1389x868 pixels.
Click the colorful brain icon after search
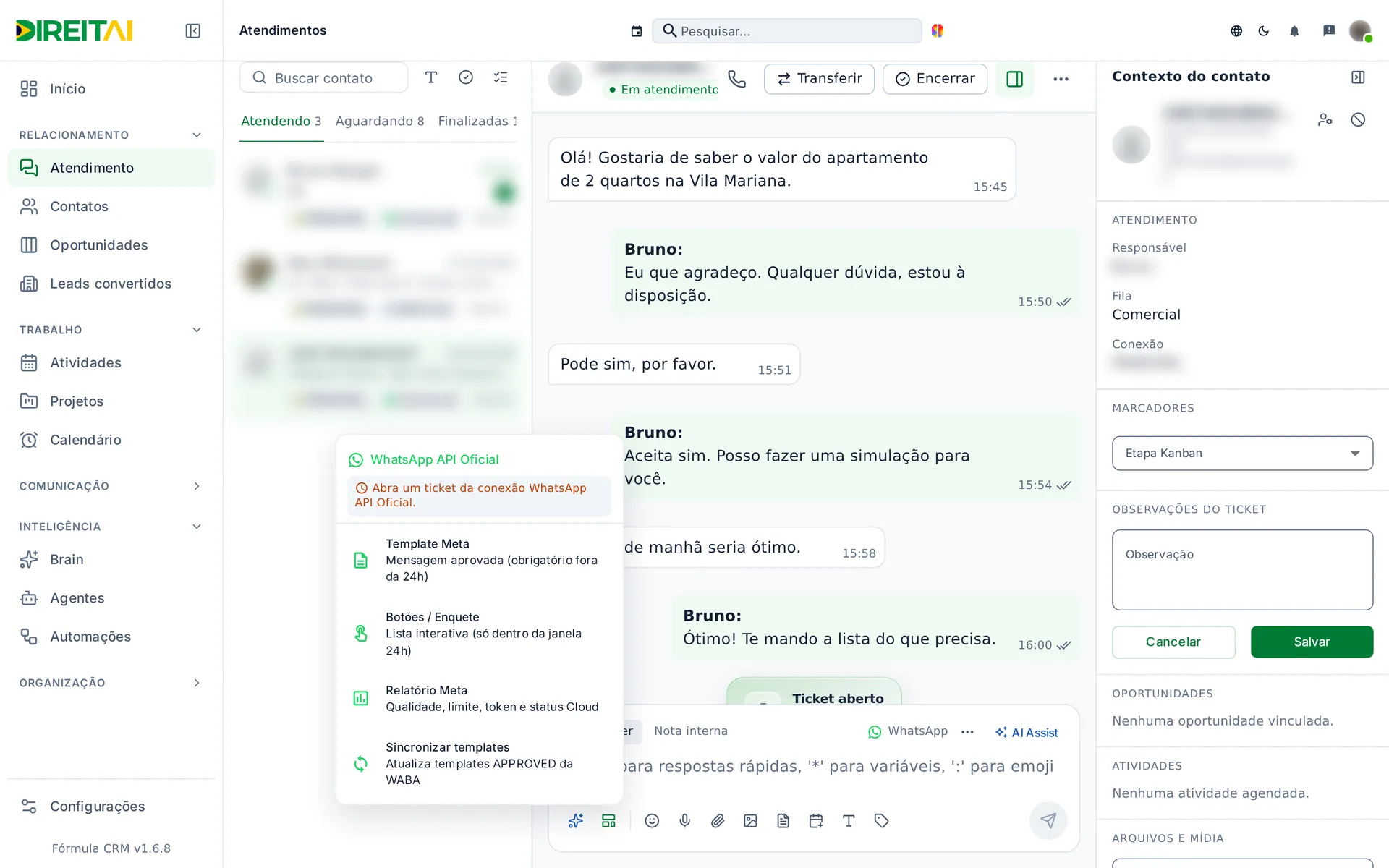(938, 30)
